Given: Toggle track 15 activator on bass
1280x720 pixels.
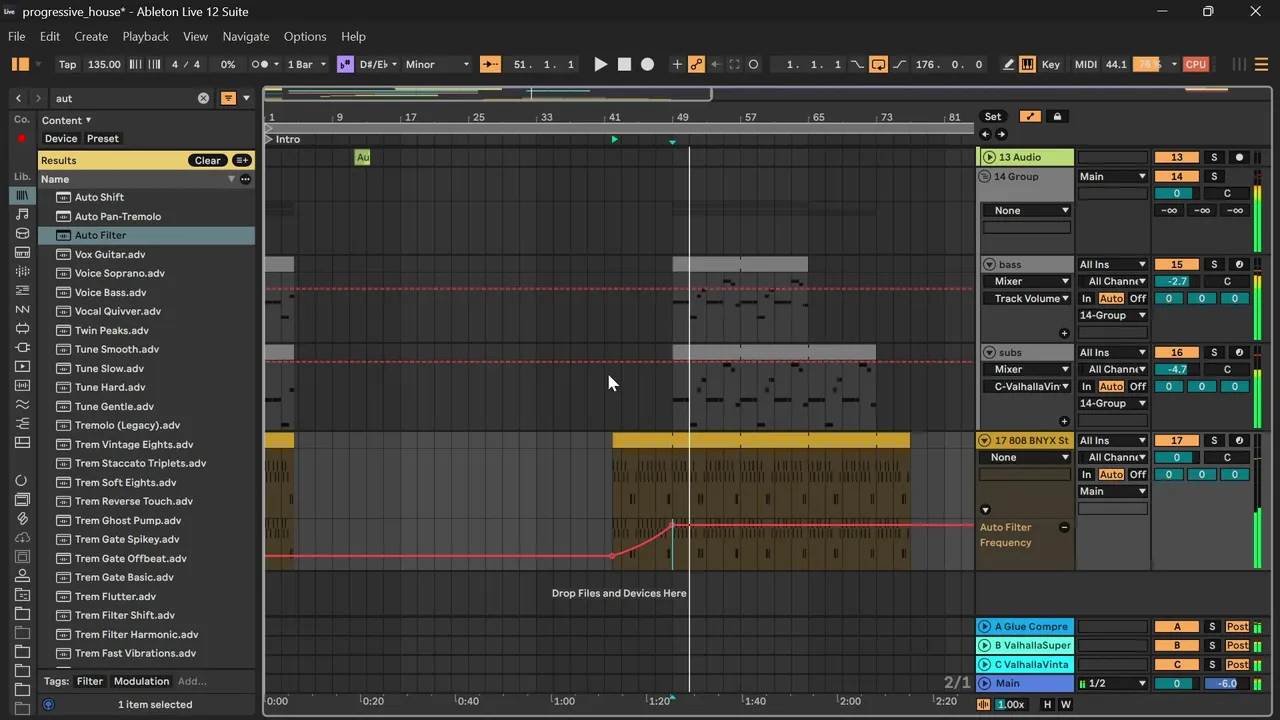Looking at the screenshot, I should tap(1177, 265).
